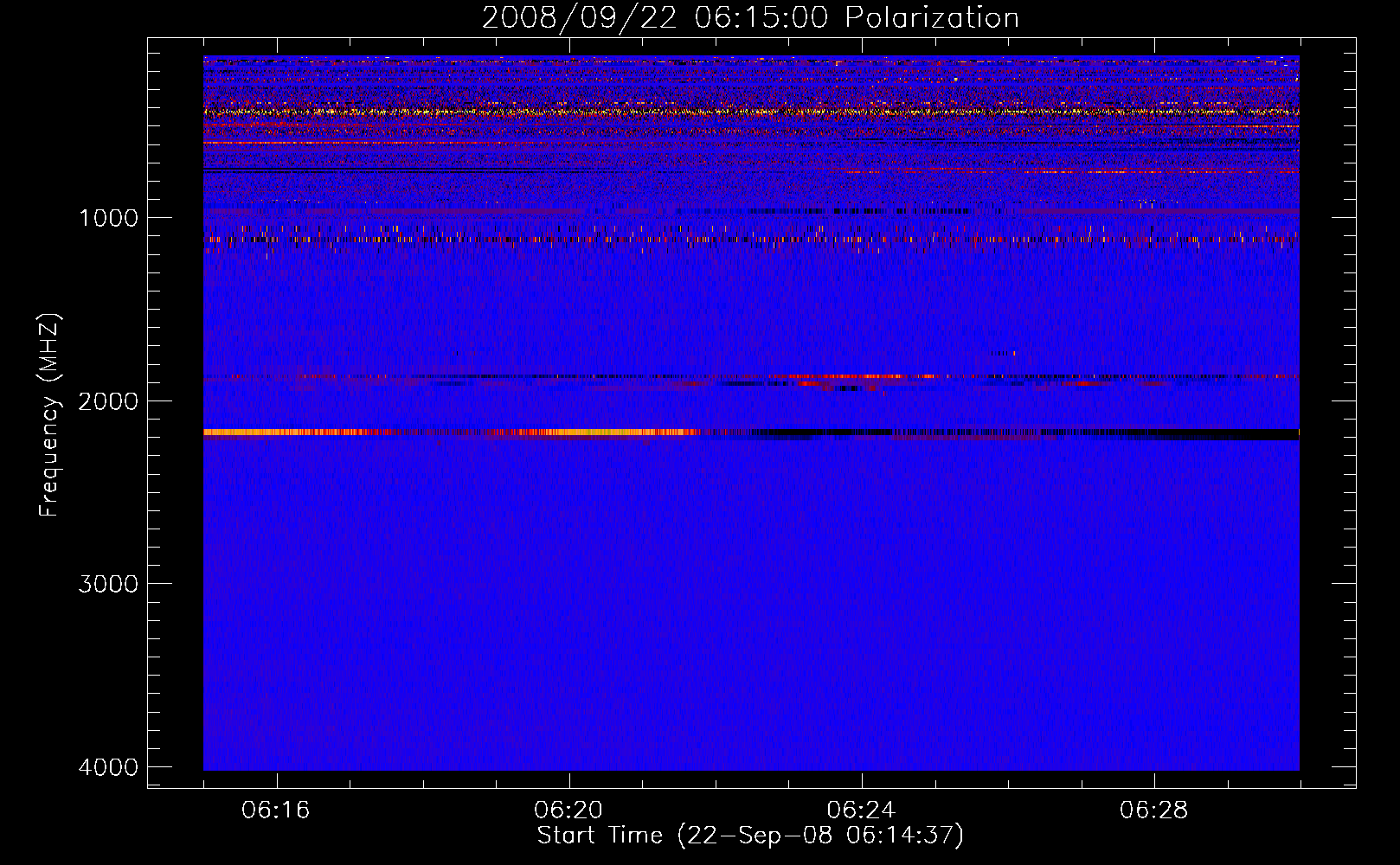
Task: Click the bright yellow noisy band near the top
Action: [606, 112]
